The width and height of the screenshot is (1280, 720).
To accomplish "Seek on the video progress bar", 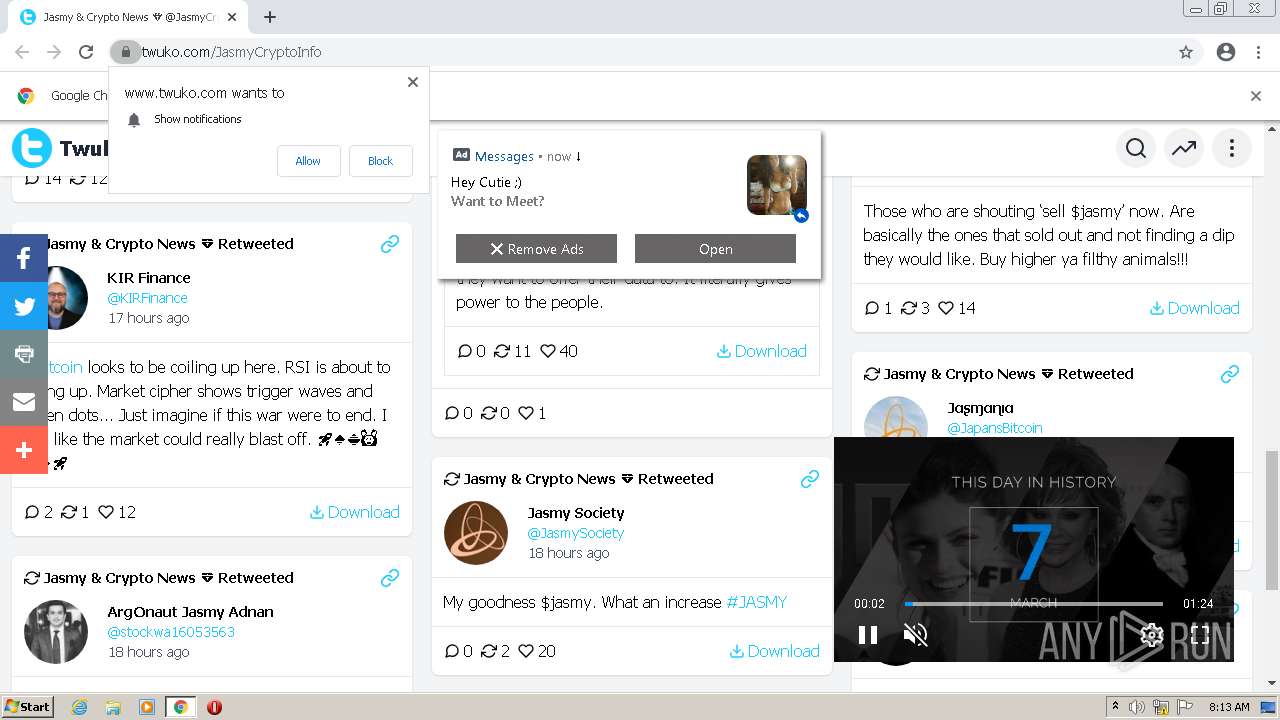I will (1034, 604).
